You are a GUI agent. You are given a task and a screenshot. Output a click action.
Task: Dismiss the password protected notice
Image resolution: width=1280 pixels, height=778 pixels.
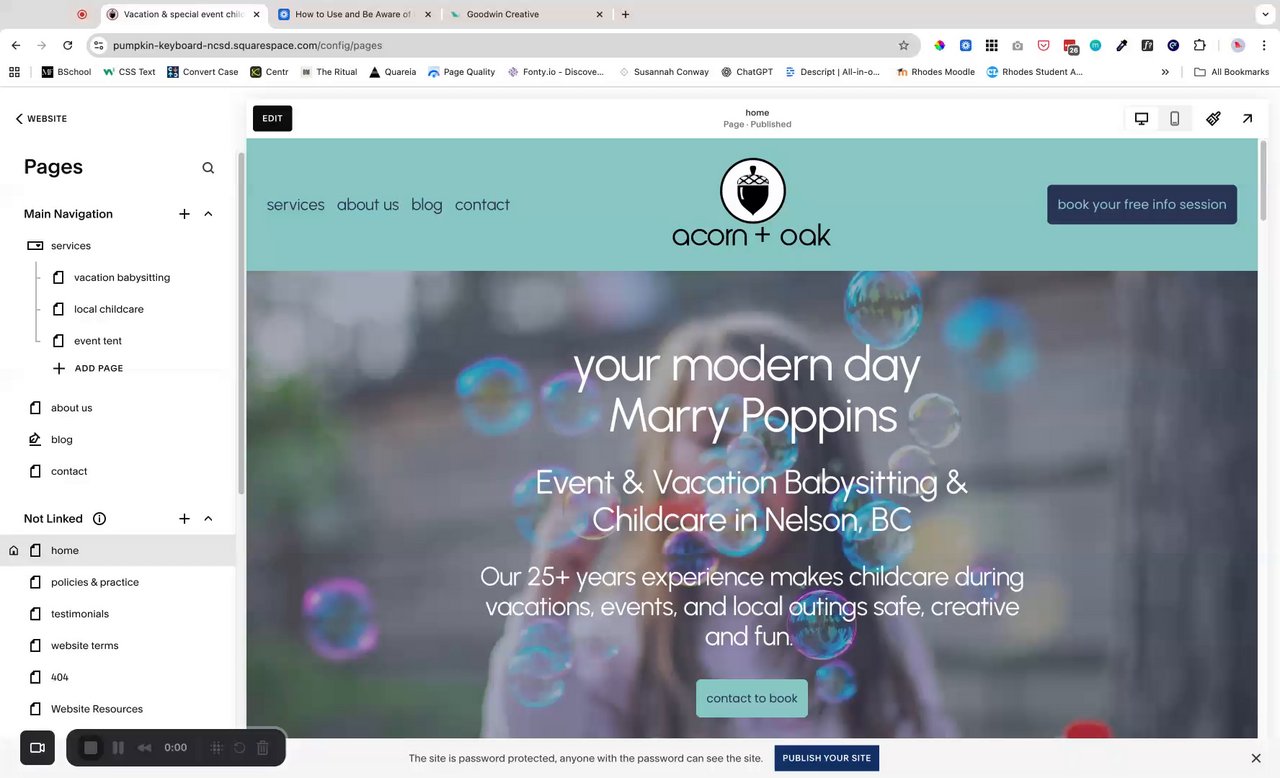click(1256, 758)
